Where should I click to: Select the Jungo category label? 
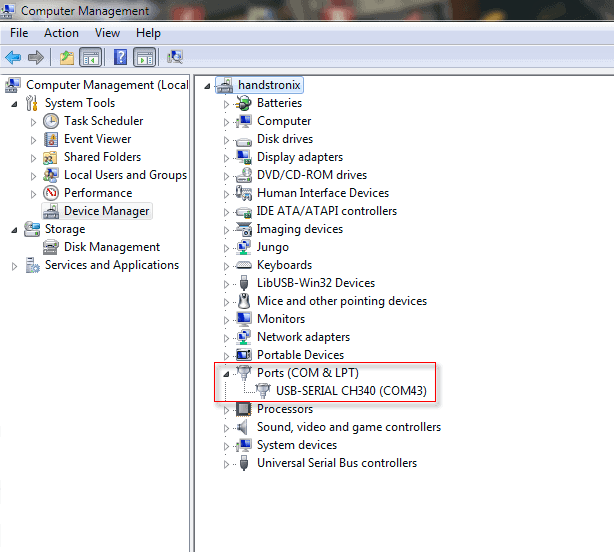click(273, 247)
